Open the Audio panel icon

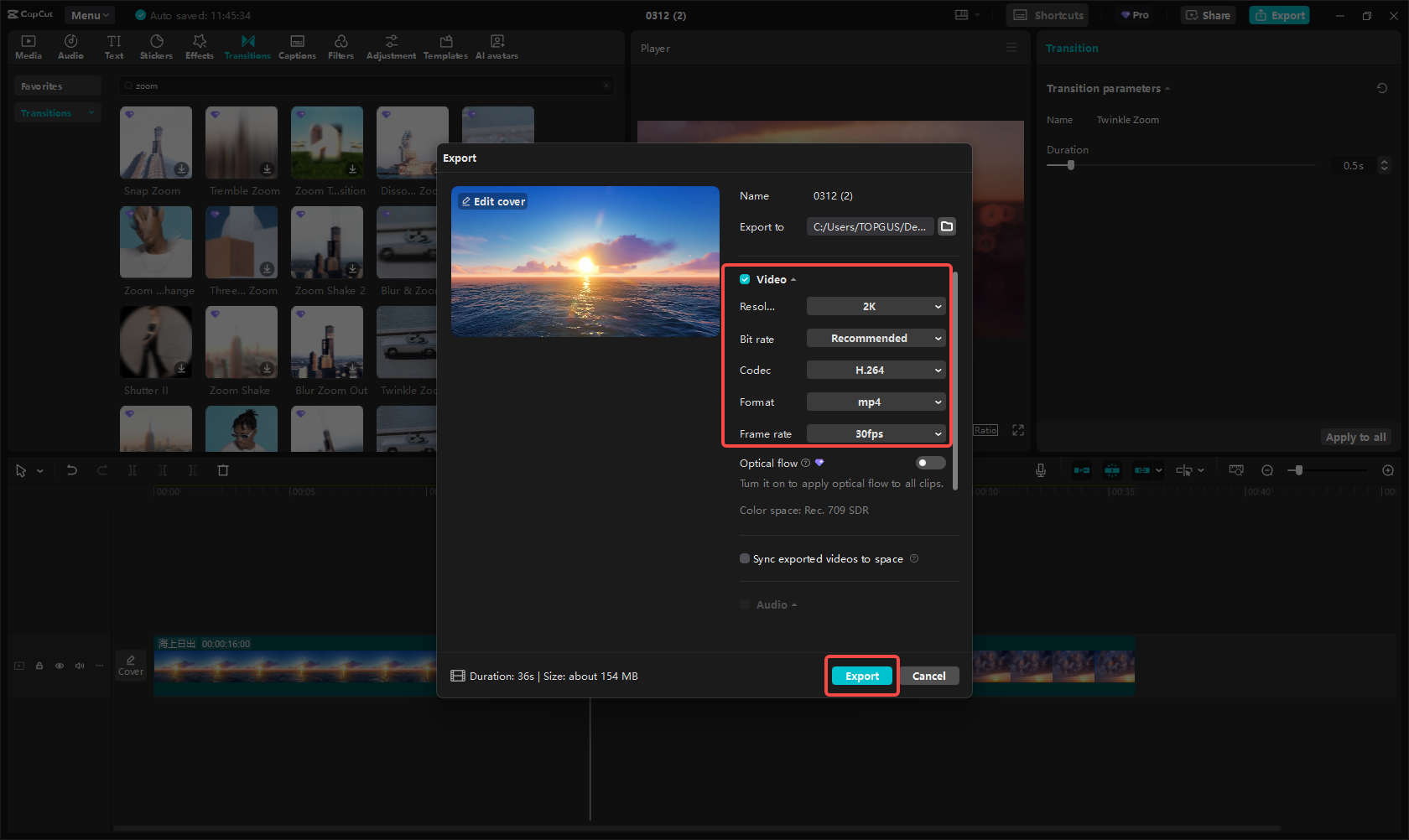[71, 47]
